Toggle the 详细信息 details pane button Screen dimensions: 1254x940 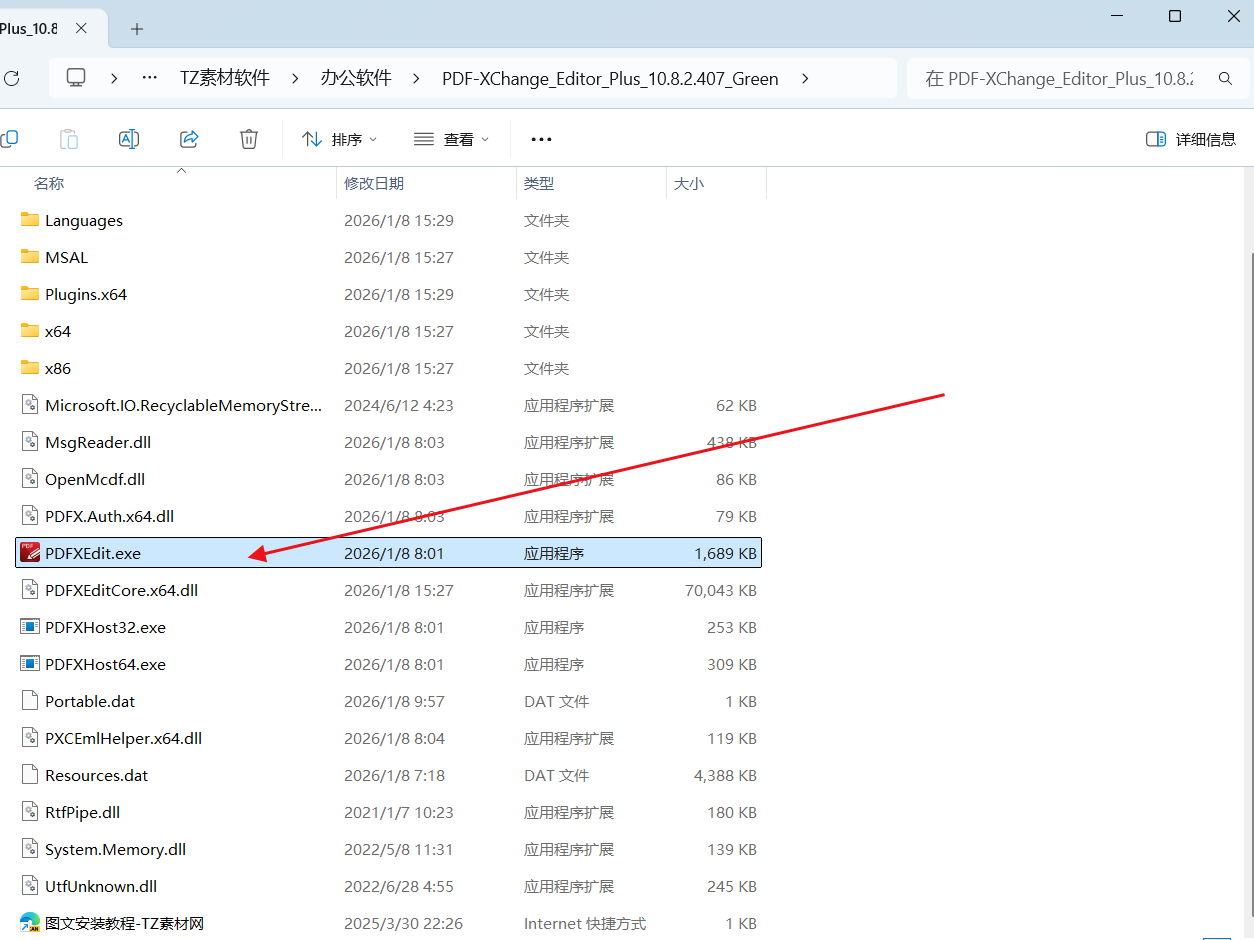coord(1191,139)
